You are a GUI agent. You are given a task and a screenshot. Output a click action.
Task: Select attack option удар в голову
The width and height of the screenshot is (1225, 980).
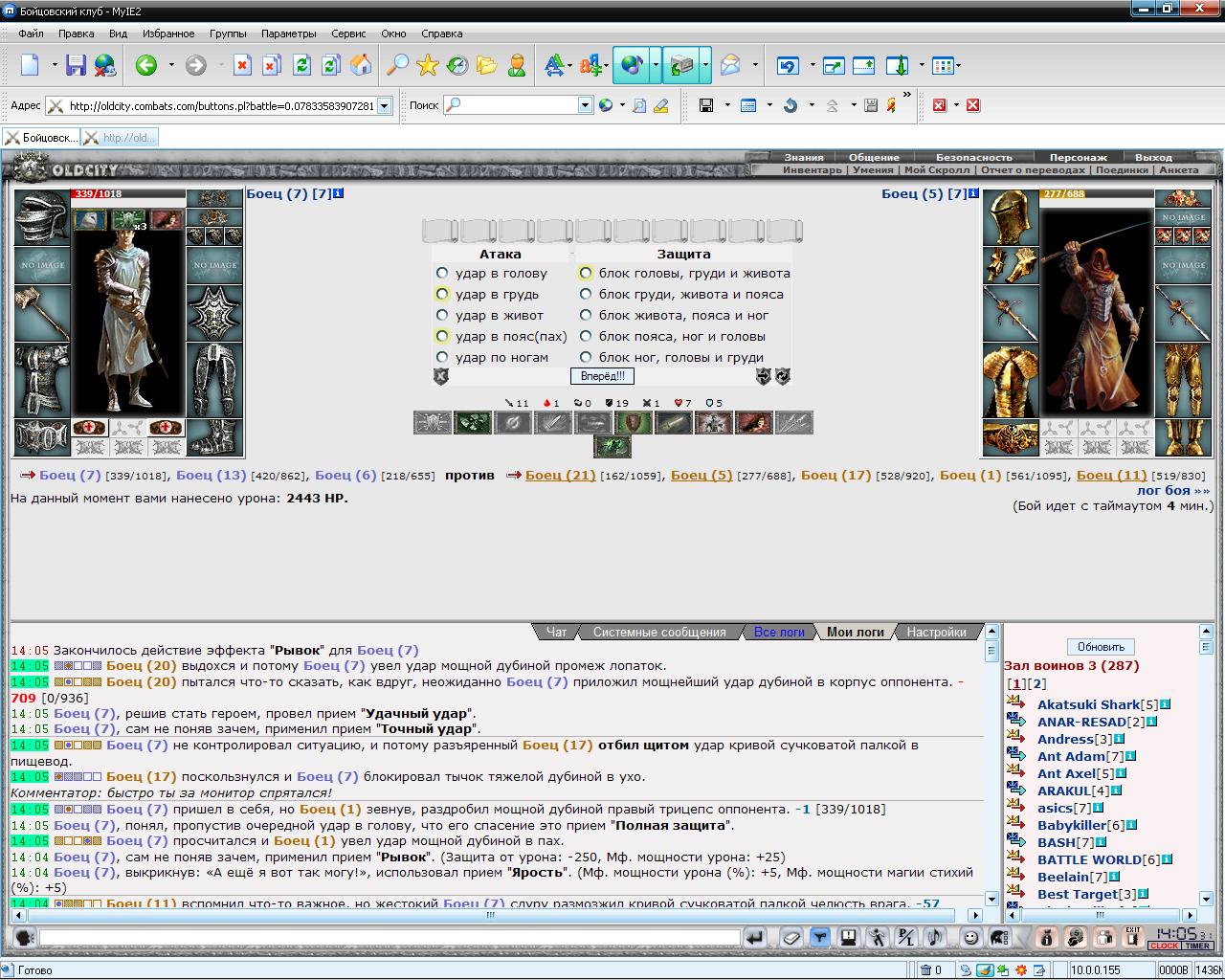(x=442, y=274)
